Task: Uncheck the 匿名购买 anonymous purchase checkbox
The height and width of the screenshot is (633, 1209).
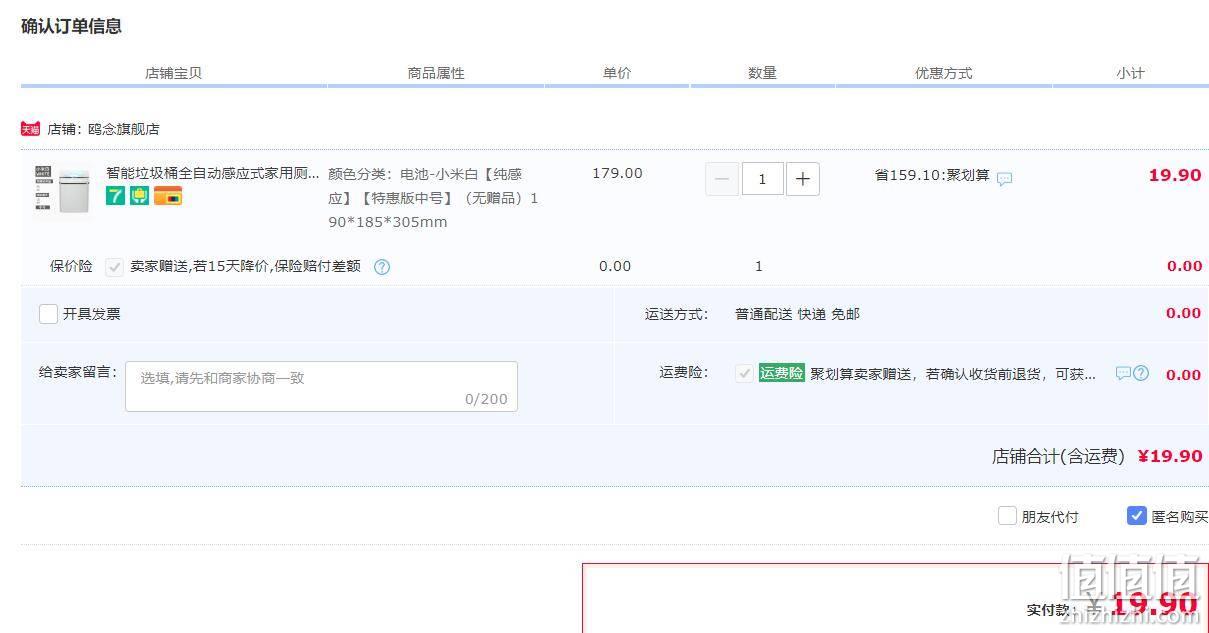Action: [1136, 516]
